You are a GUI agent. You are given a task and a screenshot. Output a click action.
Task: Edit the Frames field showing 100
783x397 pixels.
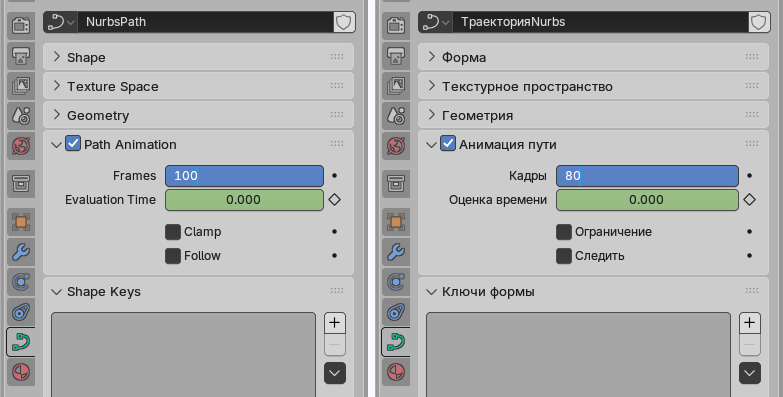(x=244, y=176)
